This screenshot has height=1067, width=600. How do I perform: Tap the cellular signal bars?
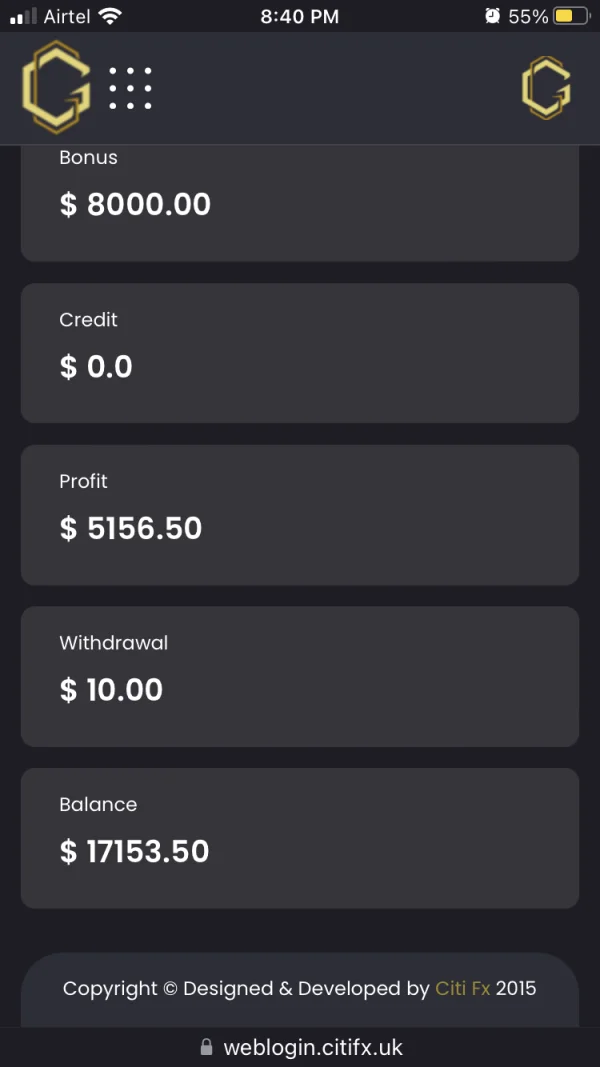(24, 16)
